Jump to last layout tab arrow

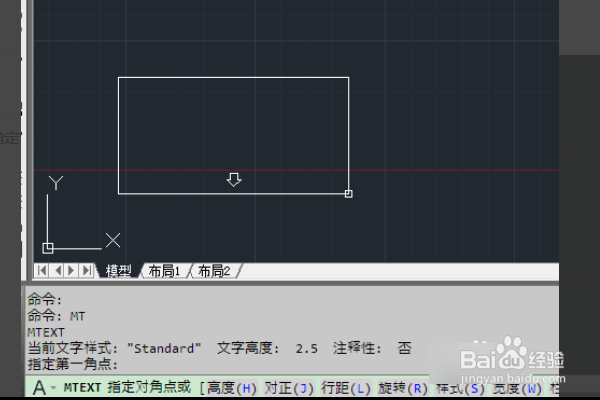pyautogui.click(x=87, y=271)
